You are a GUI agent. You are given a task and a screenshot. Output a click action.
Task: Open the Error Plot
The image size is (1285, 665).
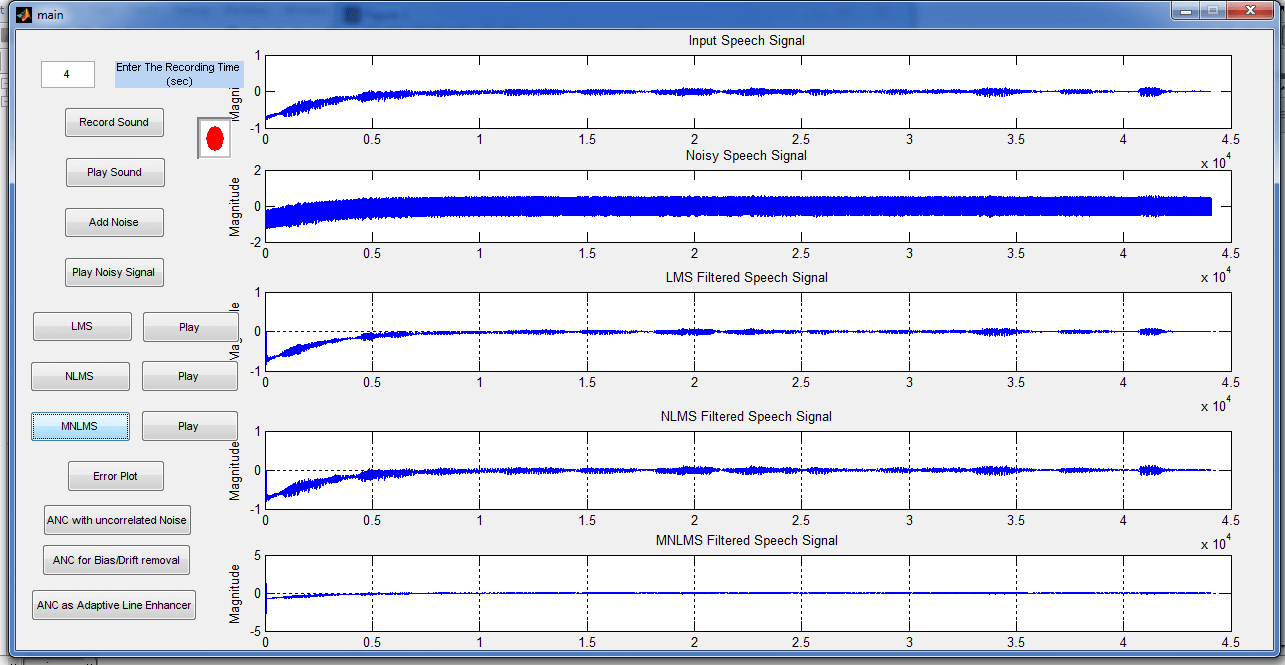[115, 476]
